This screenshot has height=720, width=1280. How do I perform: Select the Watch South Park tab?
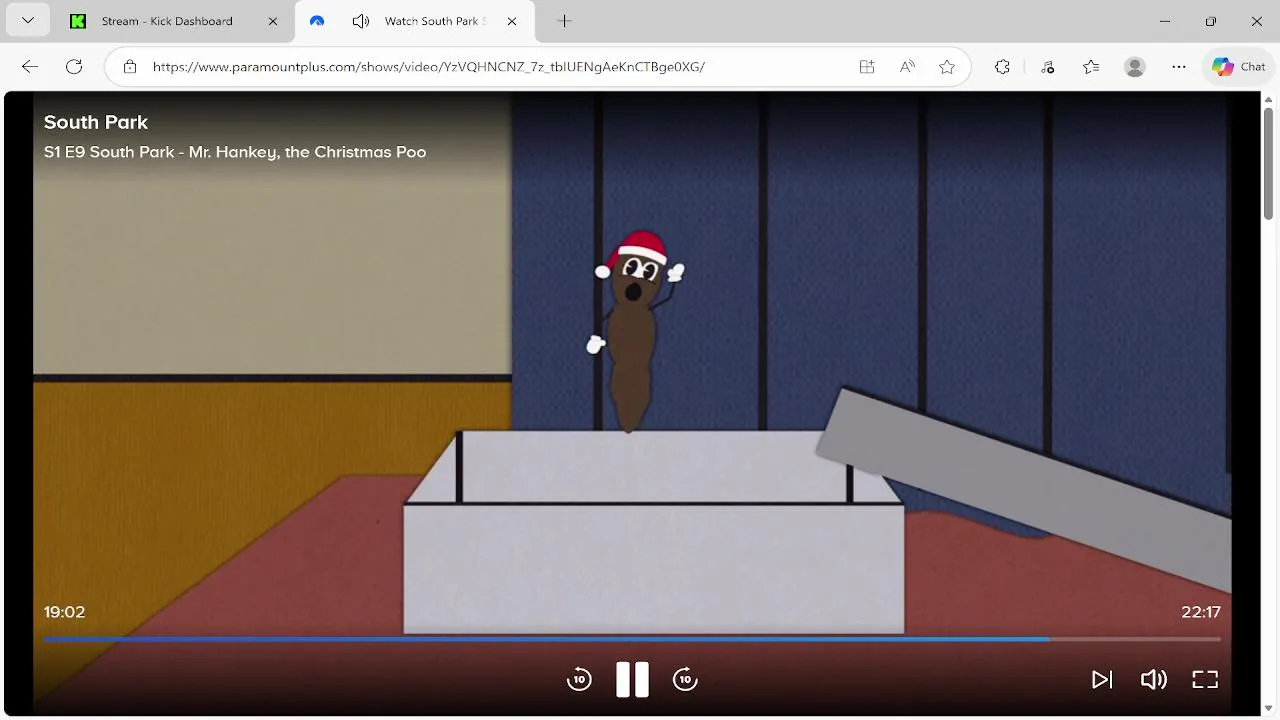click(x=415, y=21)
